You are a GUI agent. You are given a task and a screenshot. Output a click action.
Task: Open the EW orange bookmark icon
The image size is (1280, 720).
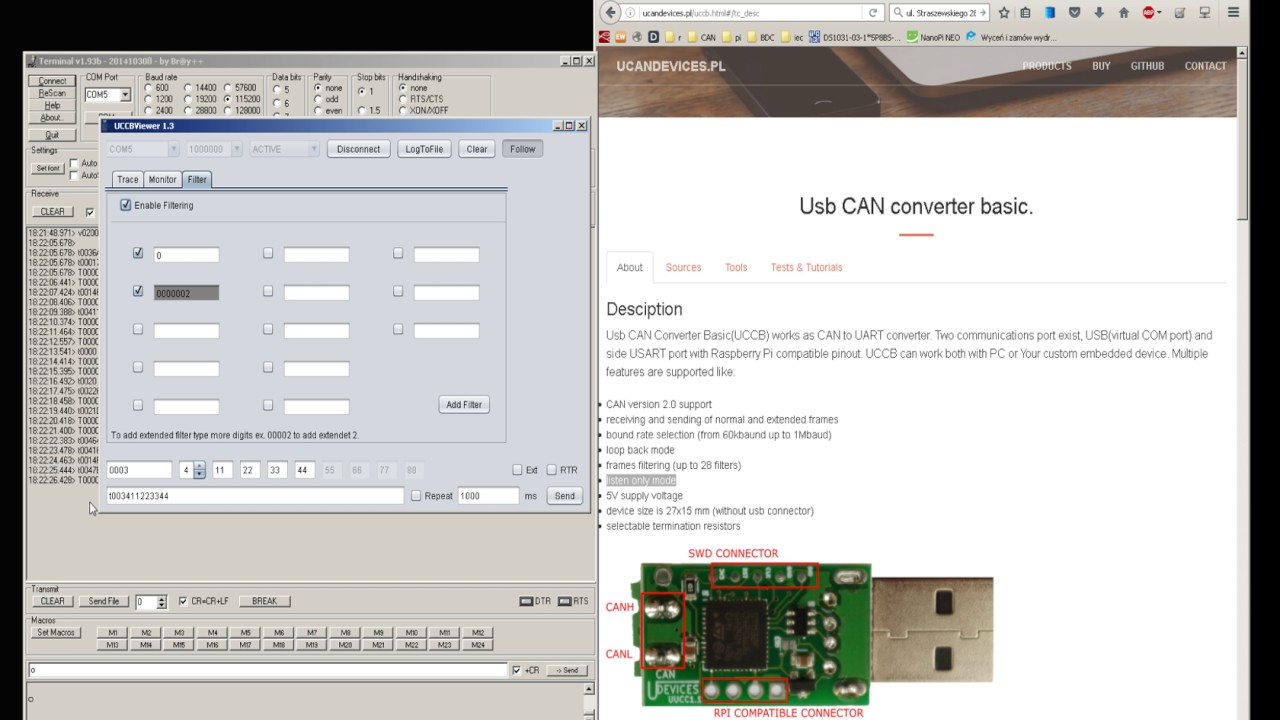620,37
